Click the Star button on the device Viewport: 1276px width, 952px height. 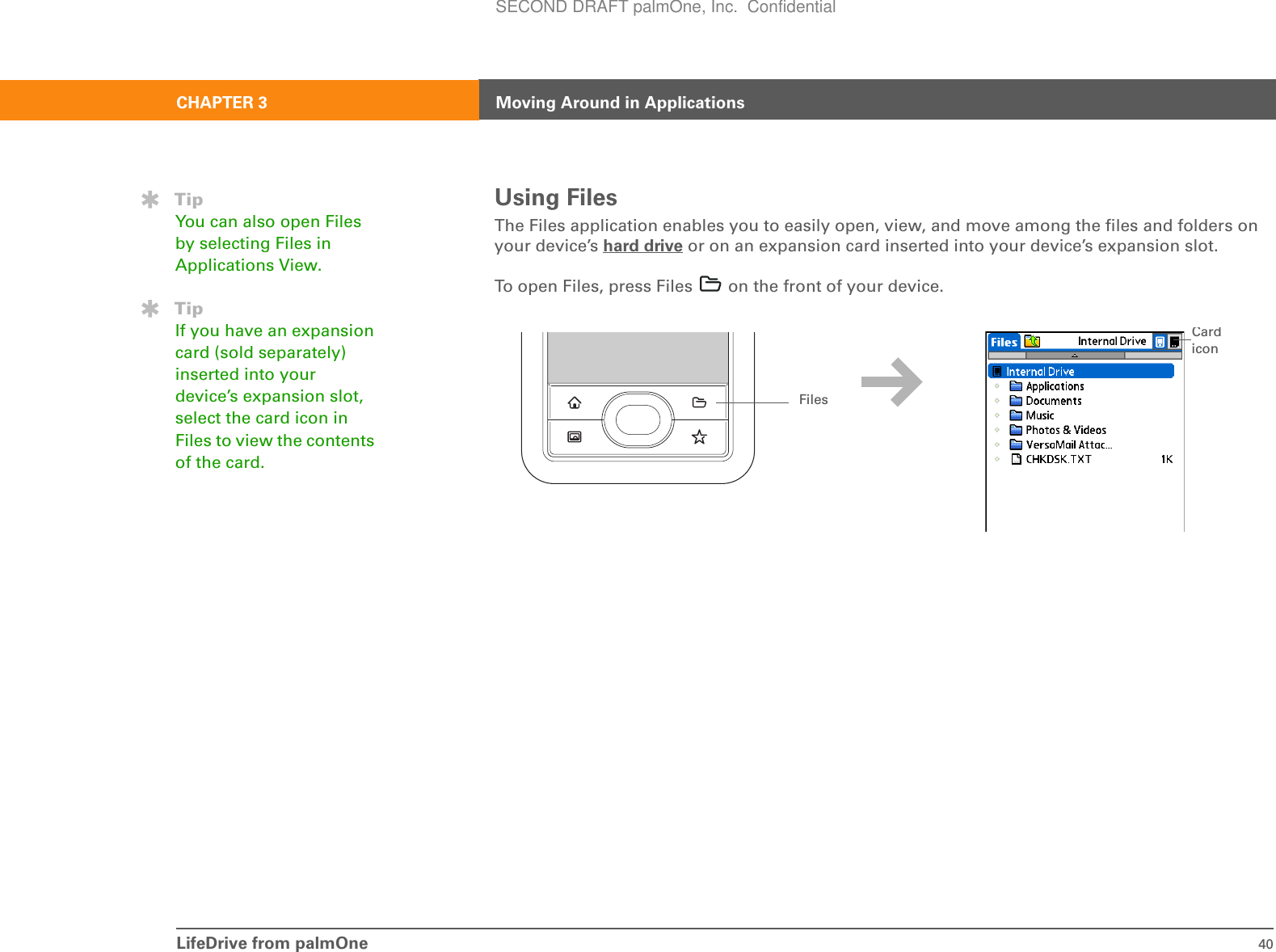pos(700,437)
